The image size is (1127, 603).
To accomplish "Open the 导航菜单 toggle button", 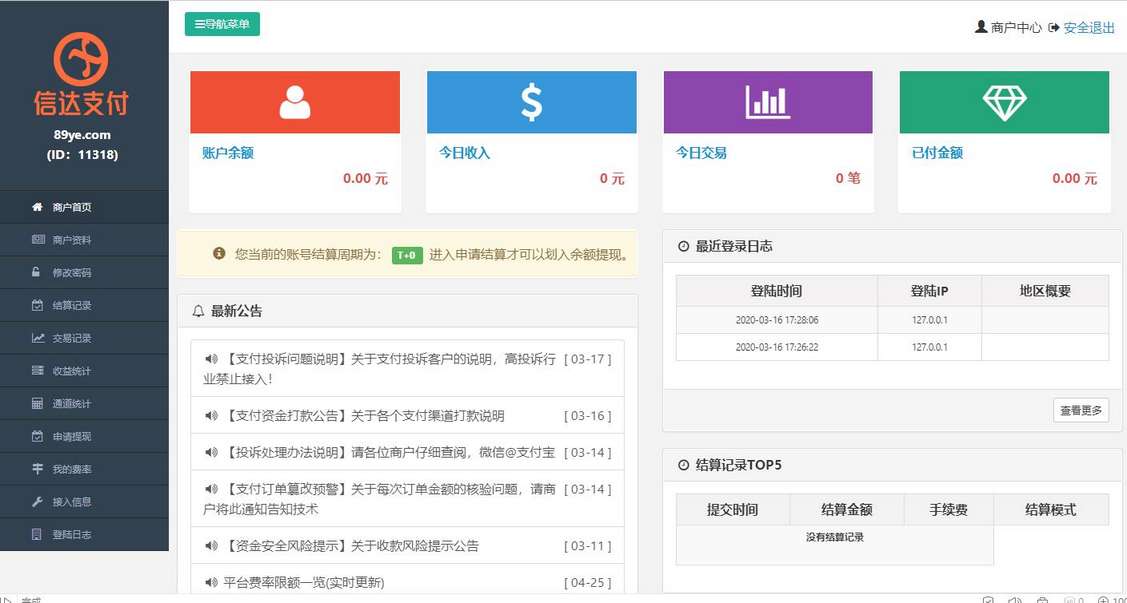I will [x=222, y=24].
